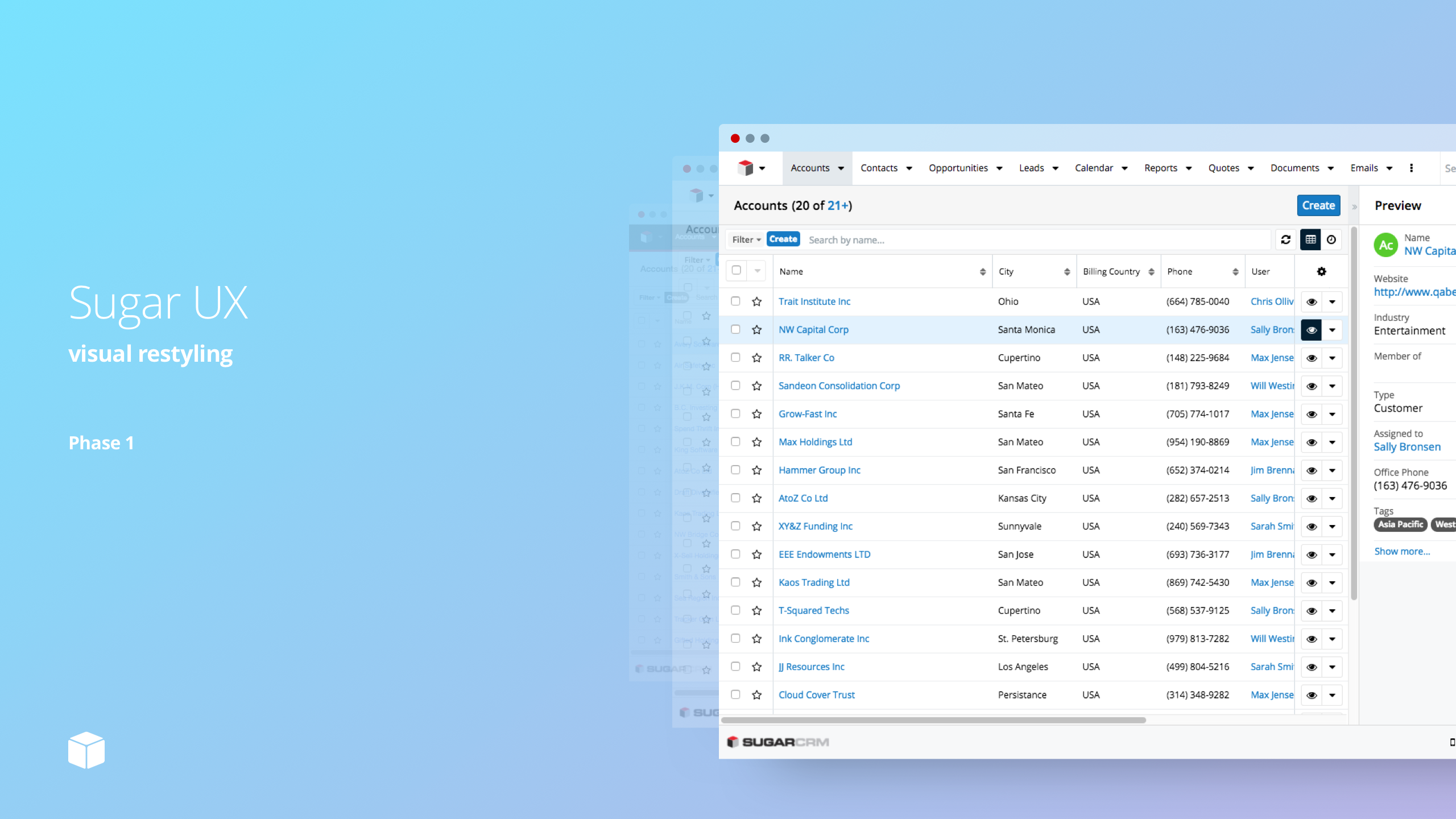Viewport: 1456px width, 819px height.
Task: Click the Create button
Action: (1318, 205)
